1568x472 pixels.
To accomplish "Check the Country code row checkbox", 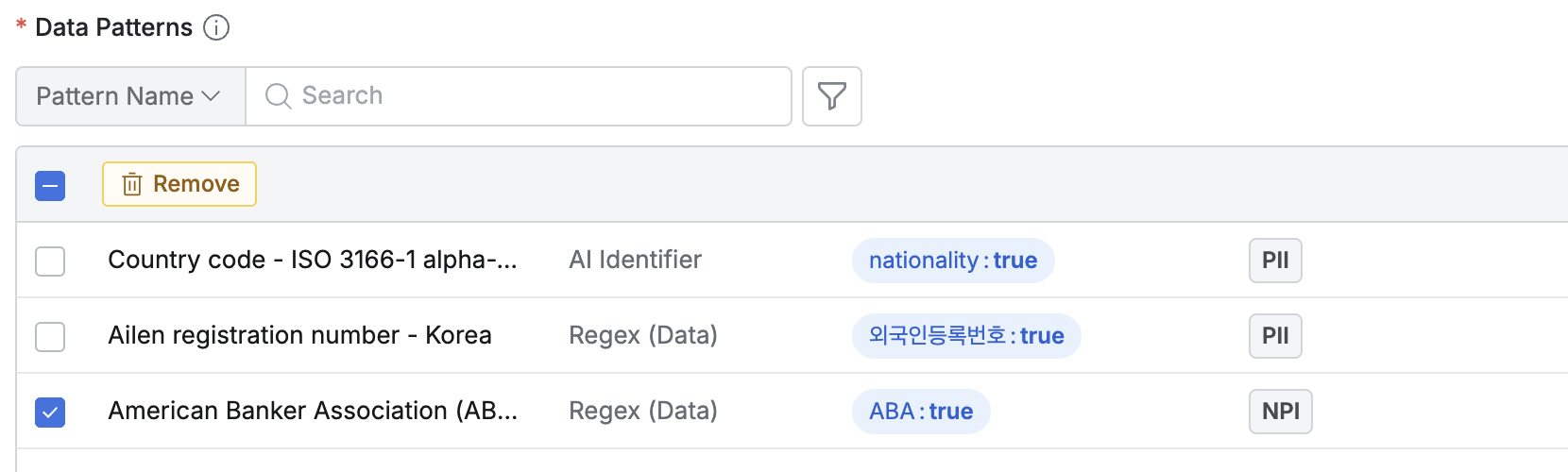I will pyautogui.click(x=50, y=261).
